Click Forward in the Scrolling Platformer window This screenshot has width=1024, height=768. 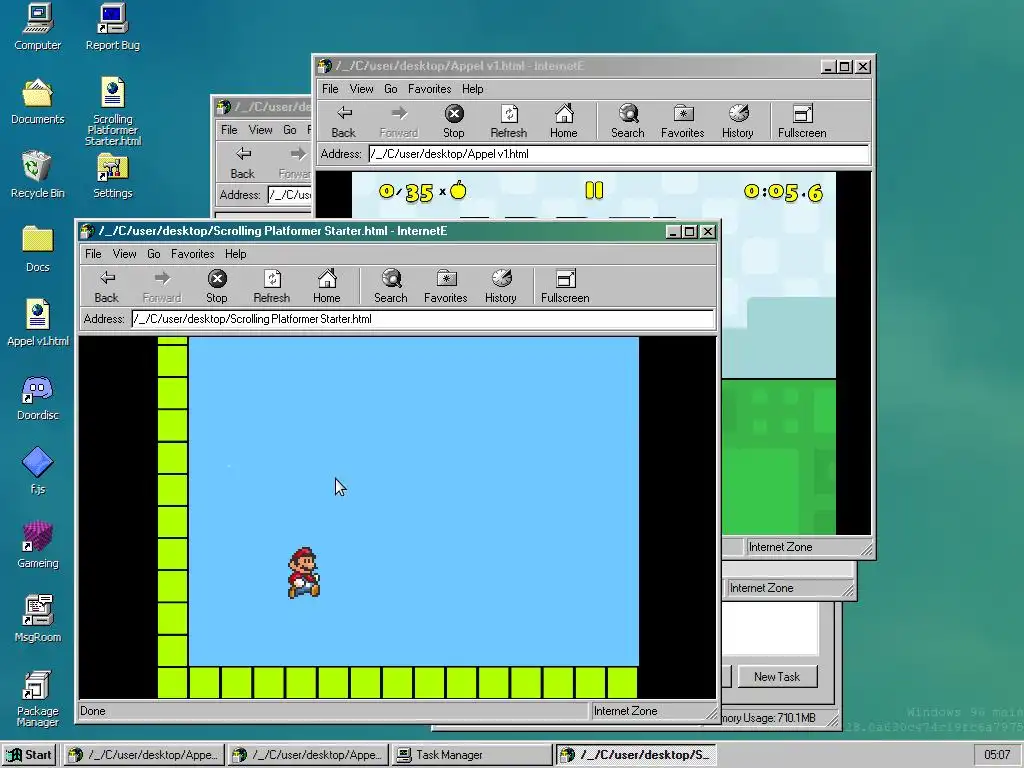click(162, 287)
